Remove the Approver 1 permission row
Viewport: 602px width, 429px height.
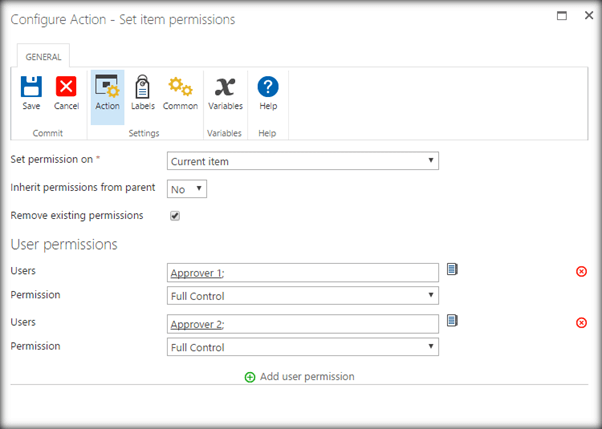pos(582,271)
